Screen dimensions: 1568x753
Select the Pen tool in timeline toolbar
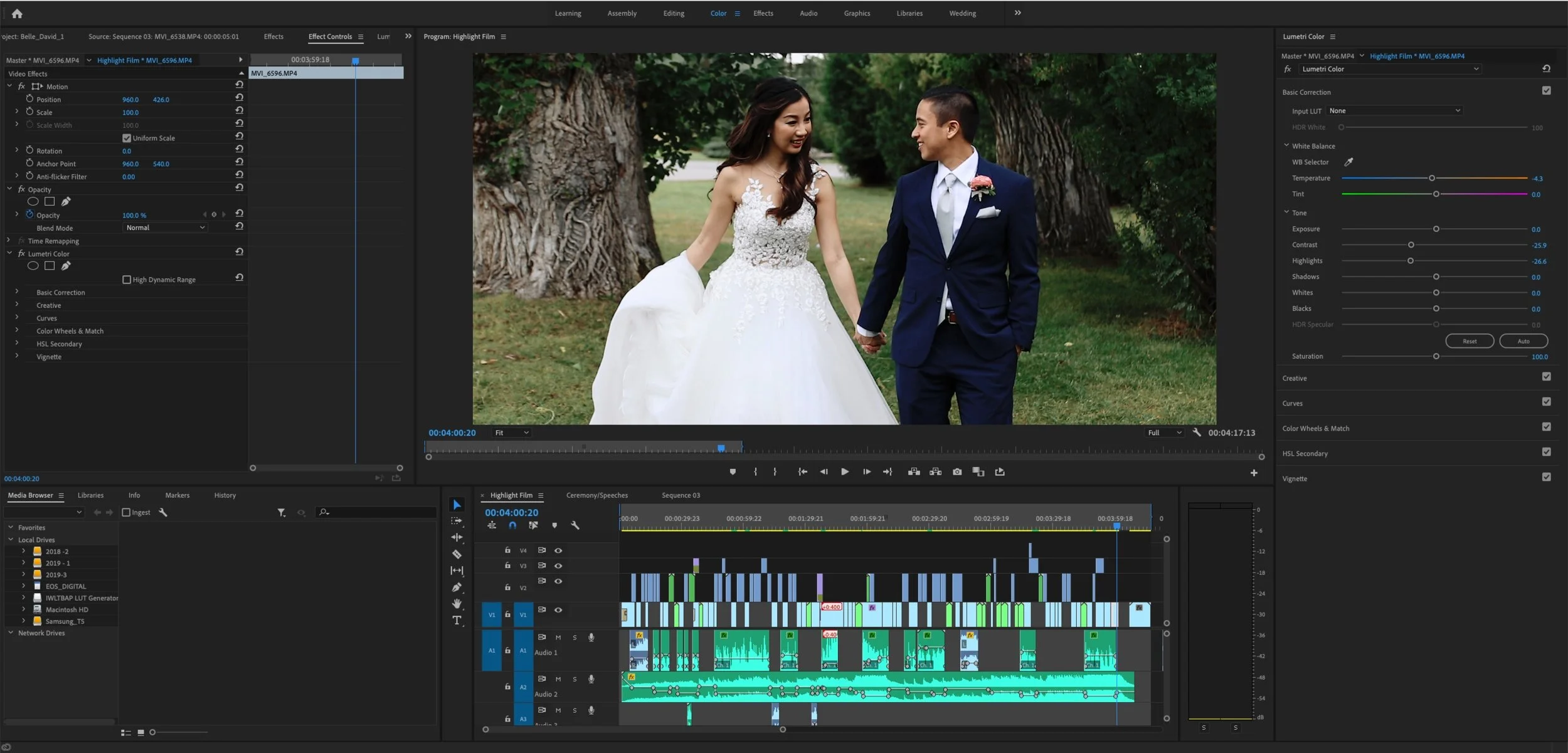point(457,587)
